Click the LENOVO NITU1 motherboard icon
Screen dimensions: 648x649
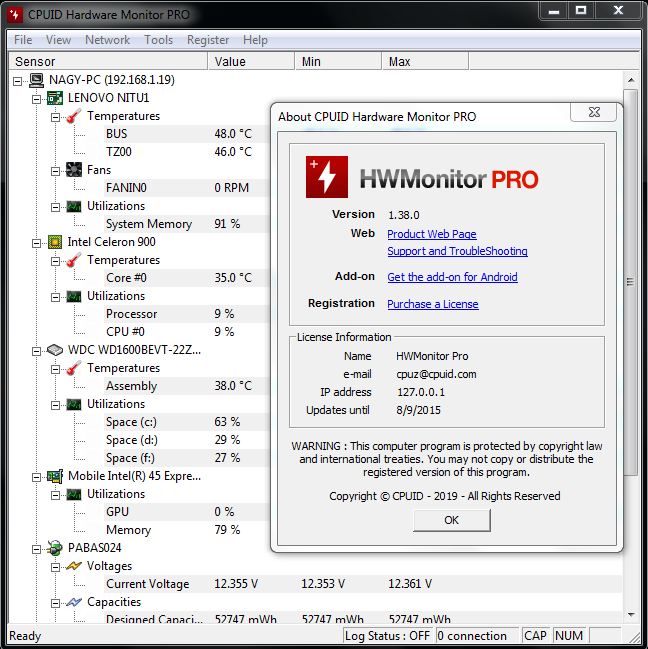(55, 98)
